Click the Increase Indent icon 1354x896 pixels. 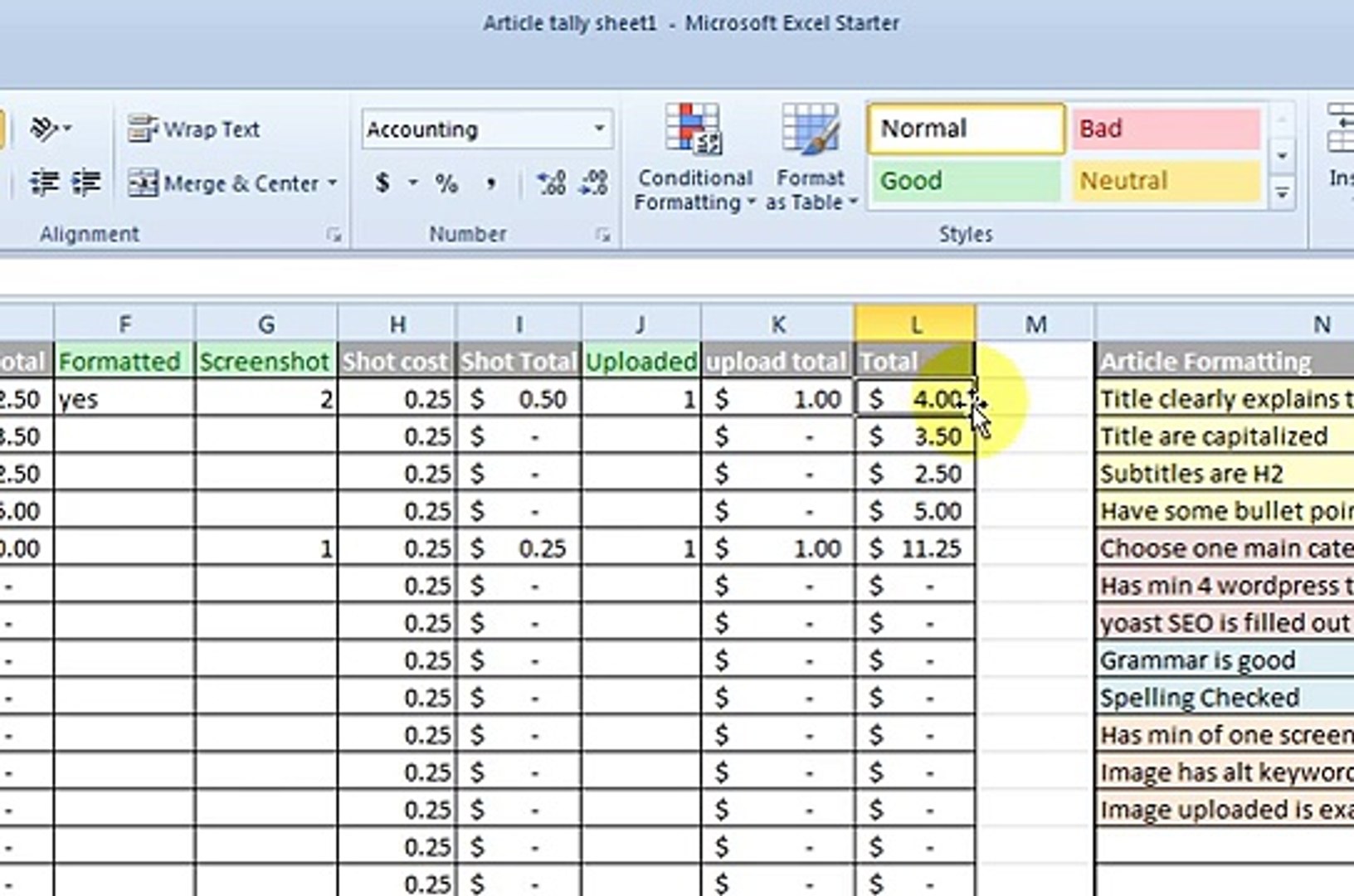pyautogui.click(x=85, y=183)
